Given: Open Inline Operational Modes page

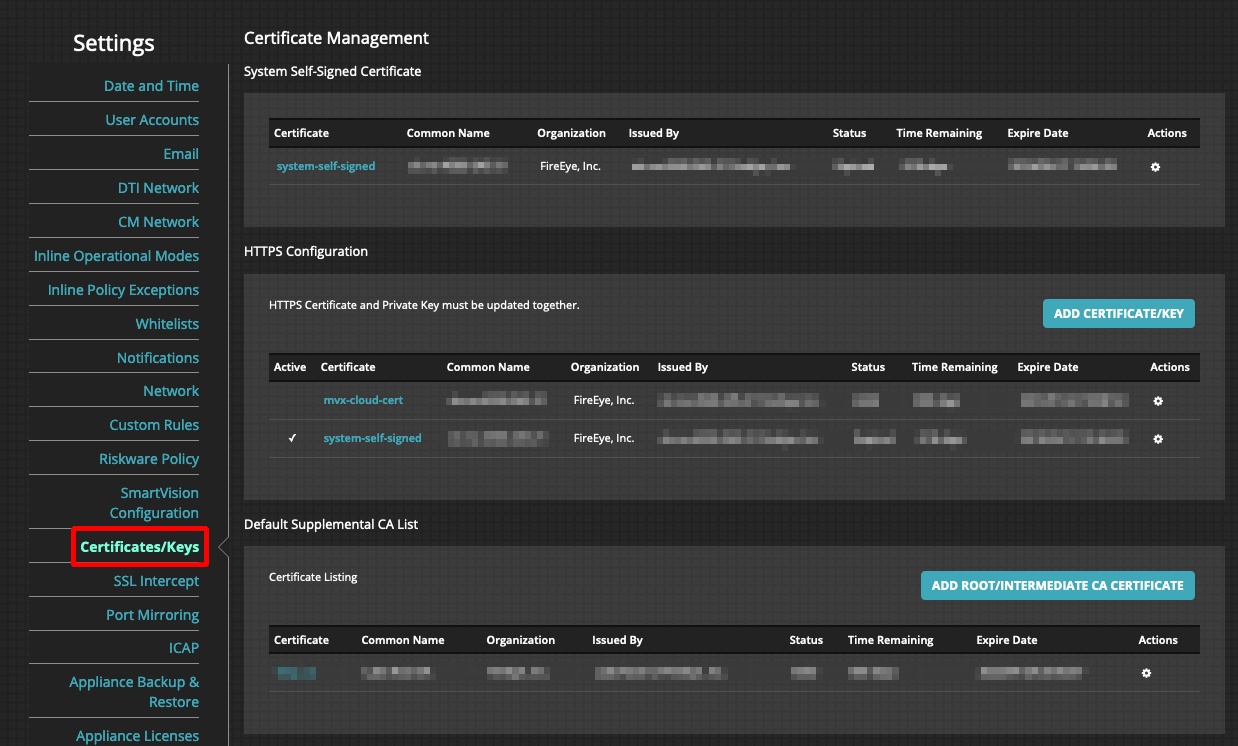Looking at the screenshot, I should [x=114, y=256].
